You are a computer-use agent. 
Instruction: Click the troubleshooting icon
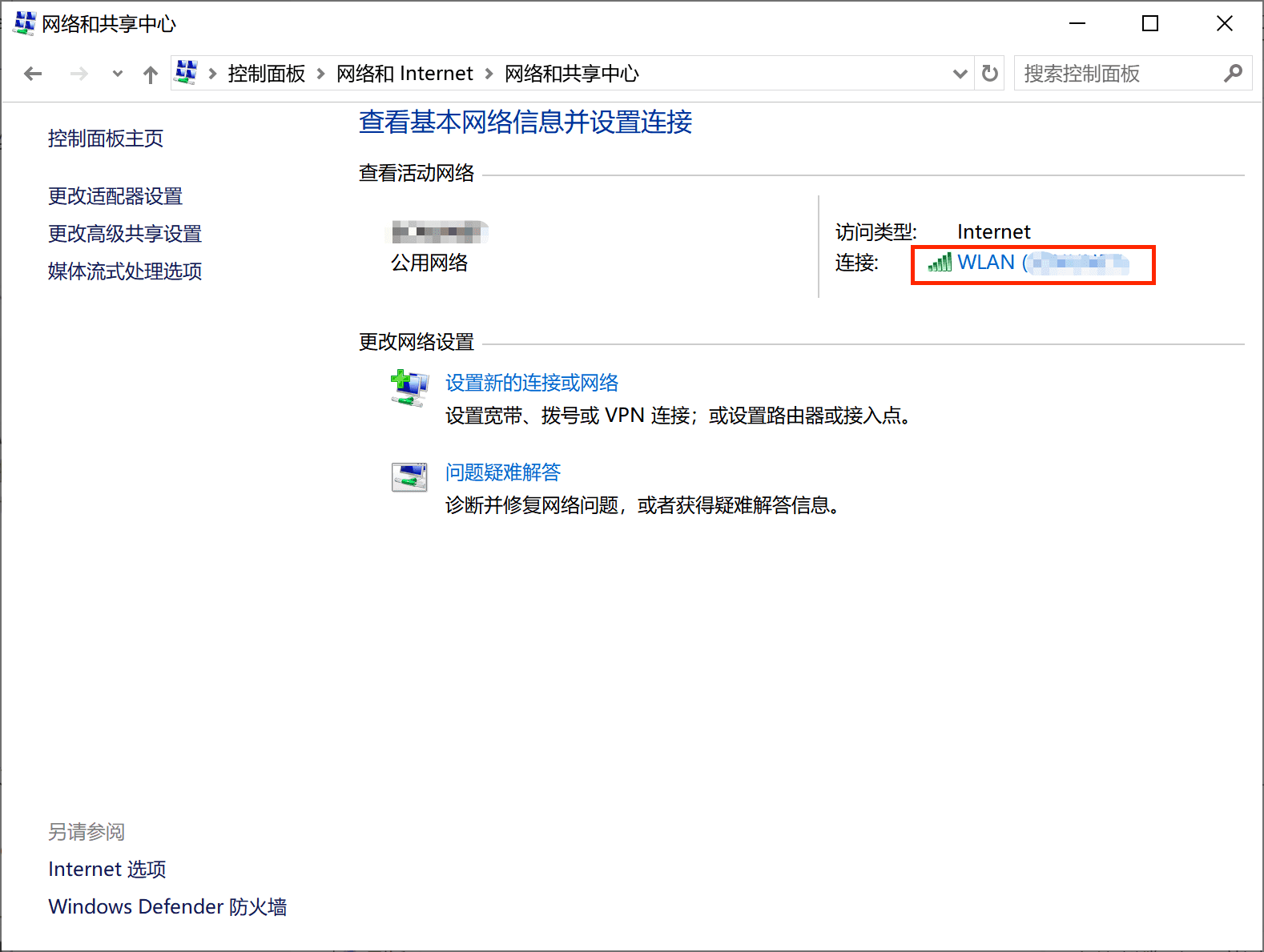(409, 477)
